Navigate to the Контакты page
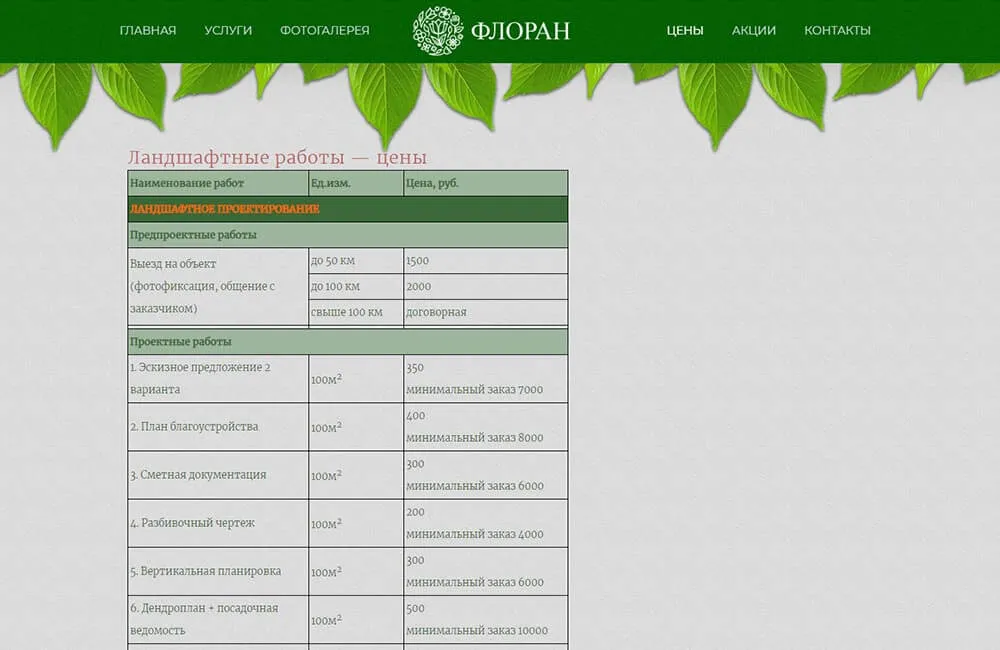1000x650 pixels. [x=837, y=30]
